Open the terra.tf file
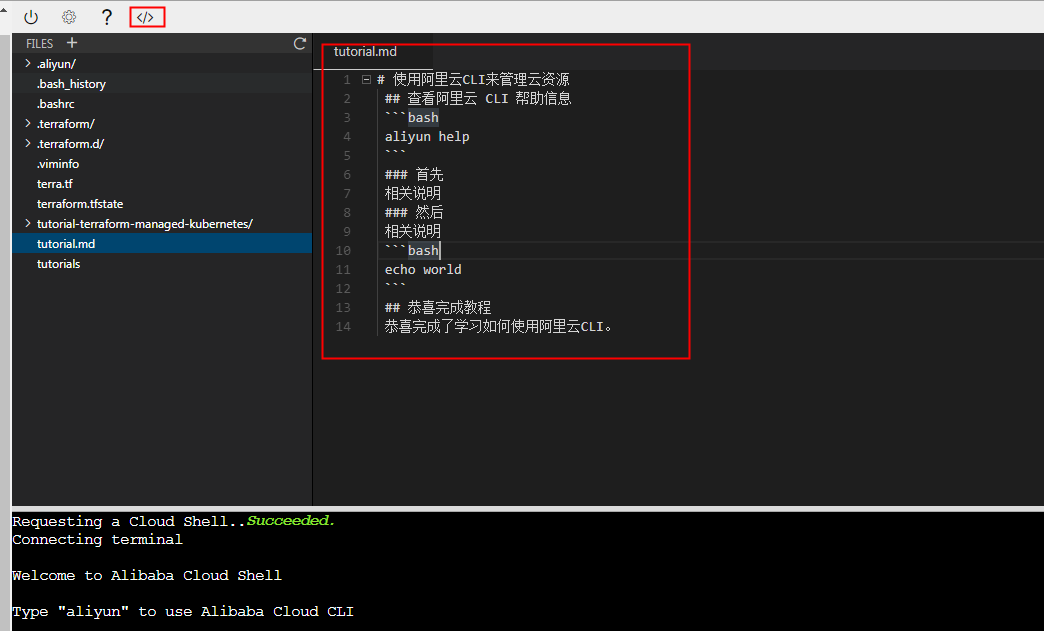This screenshot has height=631, width=1044. point(55,184)
